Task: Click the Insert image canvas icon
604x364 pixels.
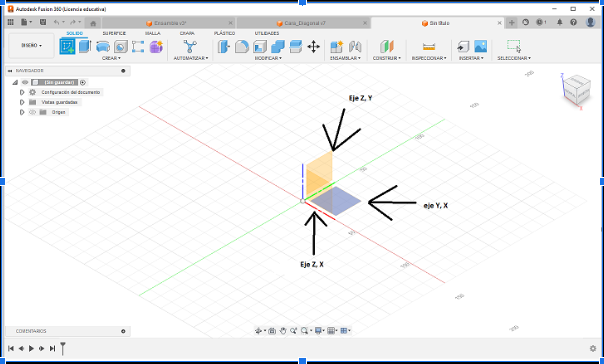Action: point(480,47)
